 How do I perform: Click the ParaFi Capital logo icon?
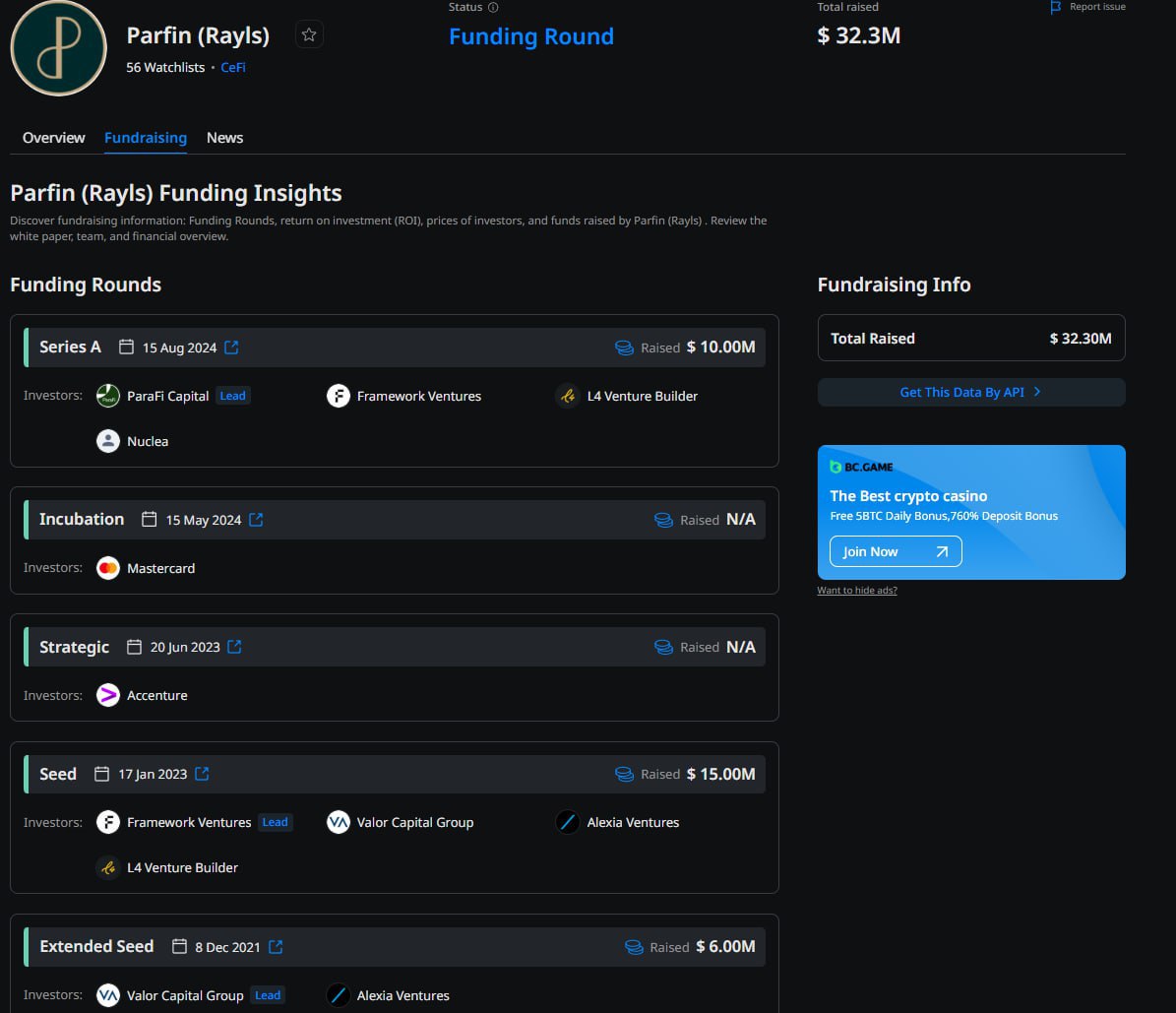click(x=108, y=396)
